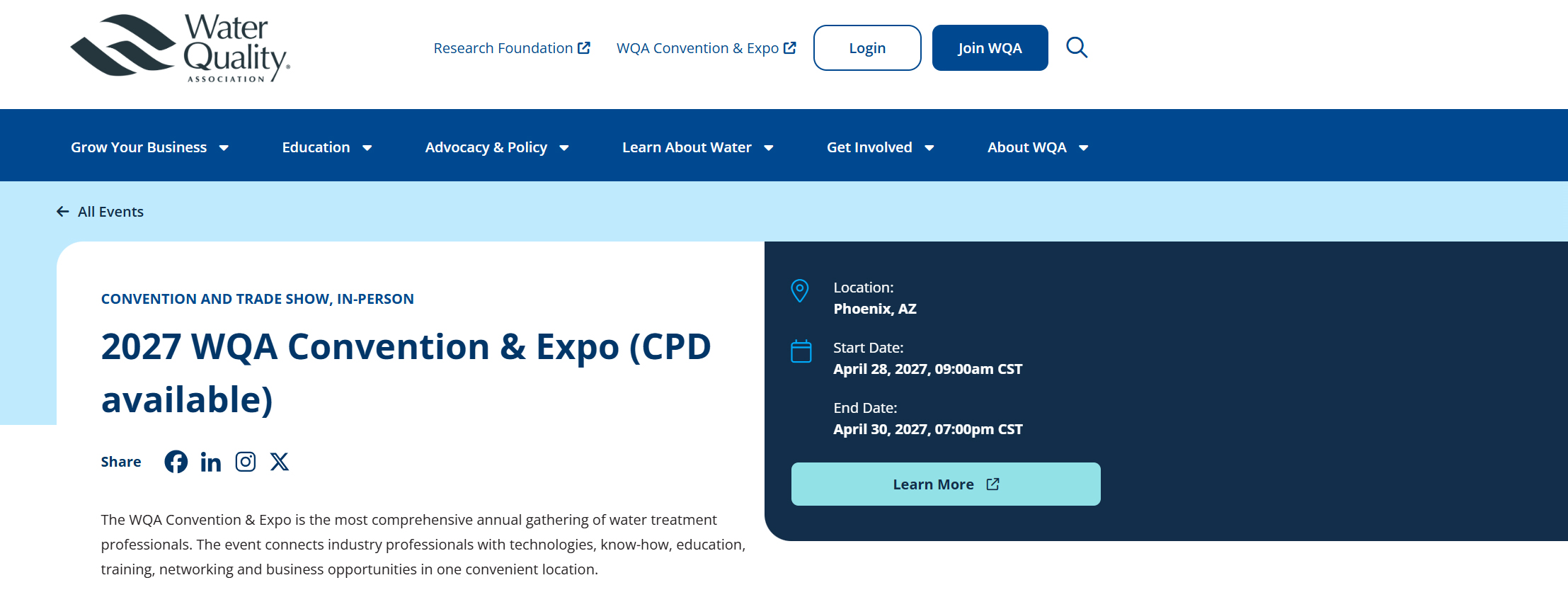The width and height of the screenshot is (1568, 602).
Task: Expand the About WQA dropdown arrow
Action: point(1084,148)
